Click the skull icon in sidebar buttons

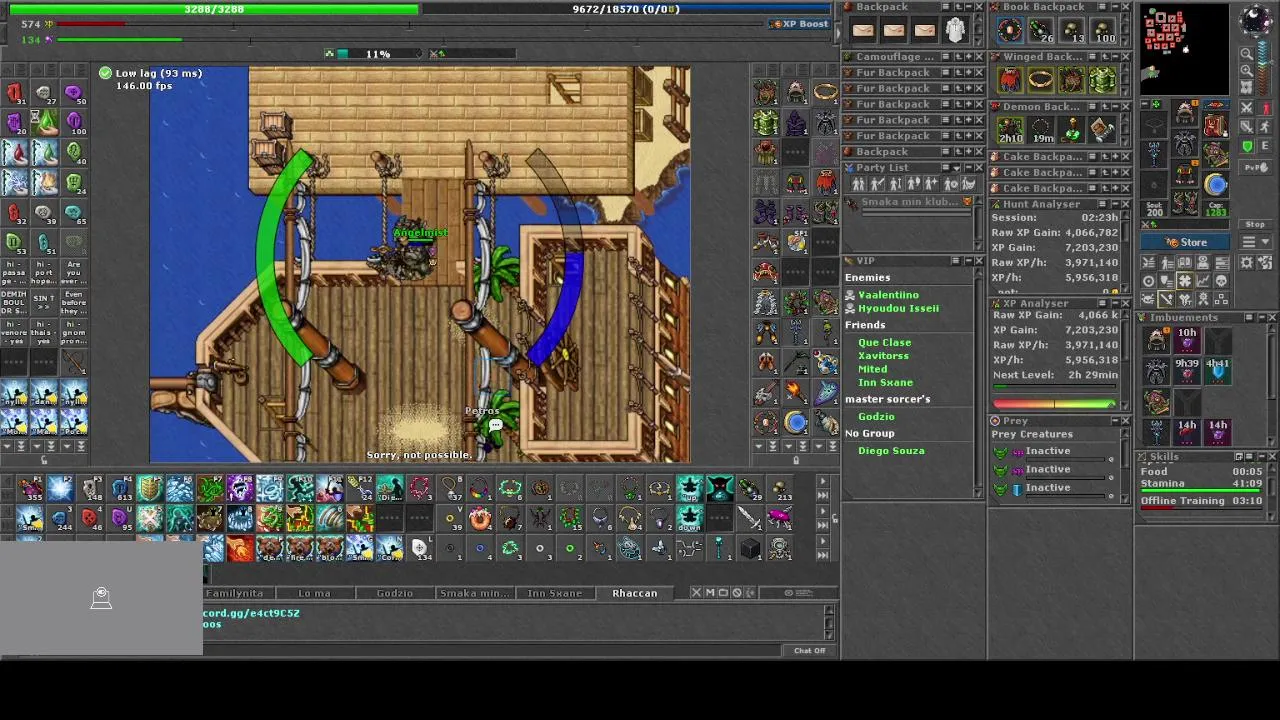1222,281
